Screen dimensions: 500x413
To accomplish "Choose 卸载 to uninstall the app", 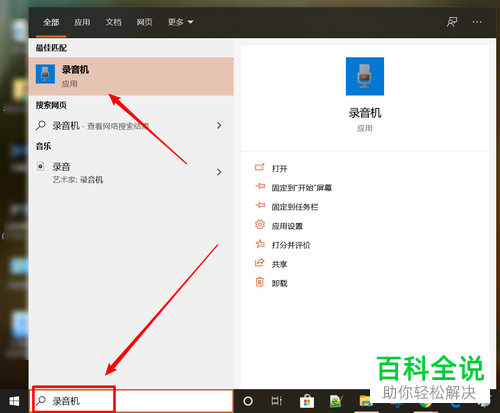I will 279,284.
